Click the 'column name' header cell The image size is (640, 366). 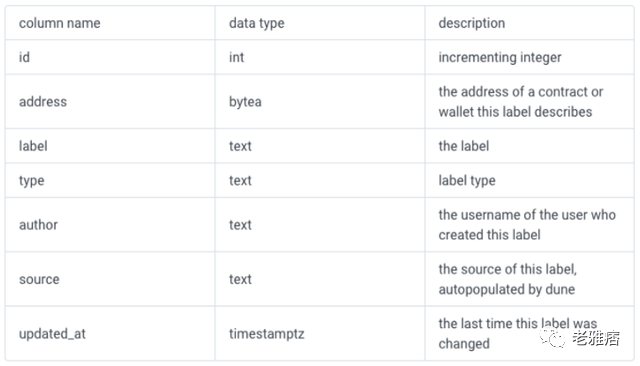coord(110,23)
